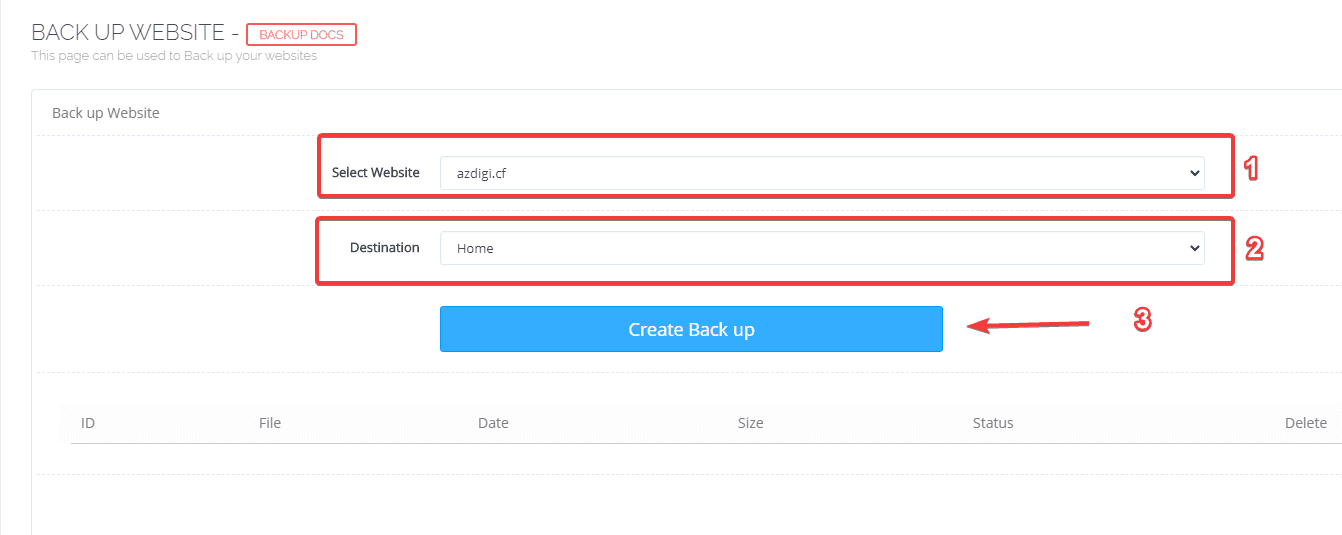Click the page description subtitle text
Screen dimensions: 1342x535
(x=174, y=56)
